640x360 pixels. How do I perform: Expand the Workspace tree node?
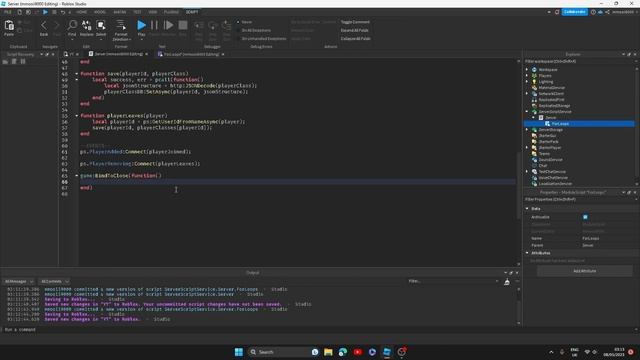[527, 70]
